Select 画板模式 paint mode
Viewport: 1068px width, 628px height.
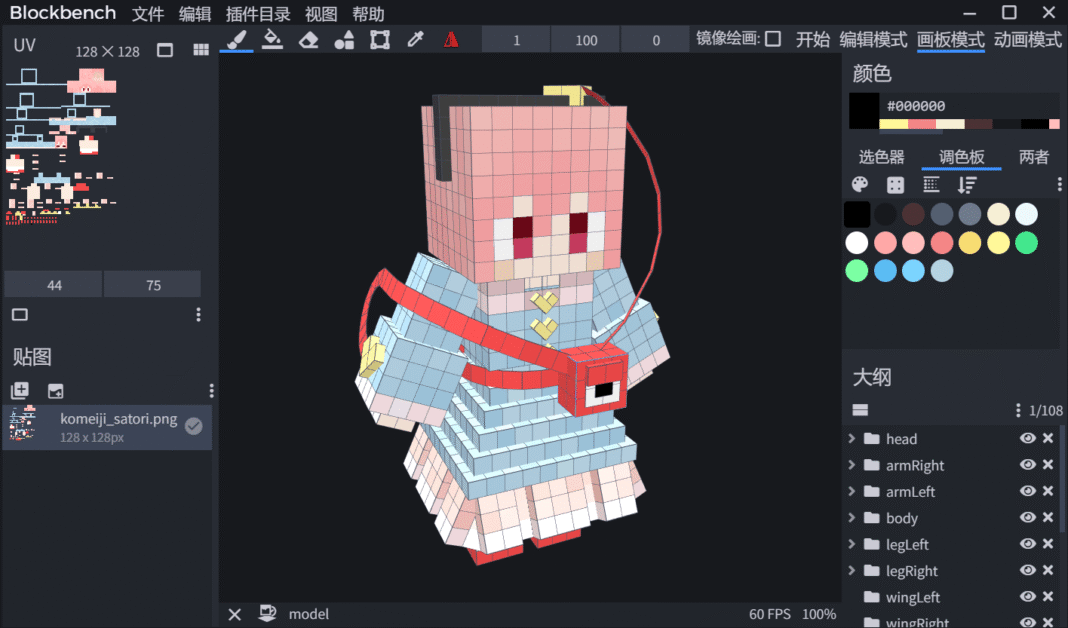tap(951, 40)
